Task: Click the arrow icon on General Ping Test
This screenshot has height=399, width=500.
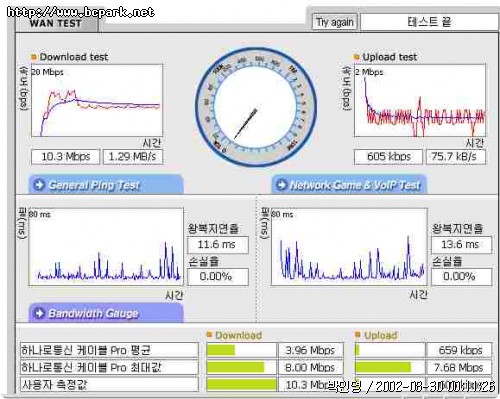Action: (x=39, y=184)
